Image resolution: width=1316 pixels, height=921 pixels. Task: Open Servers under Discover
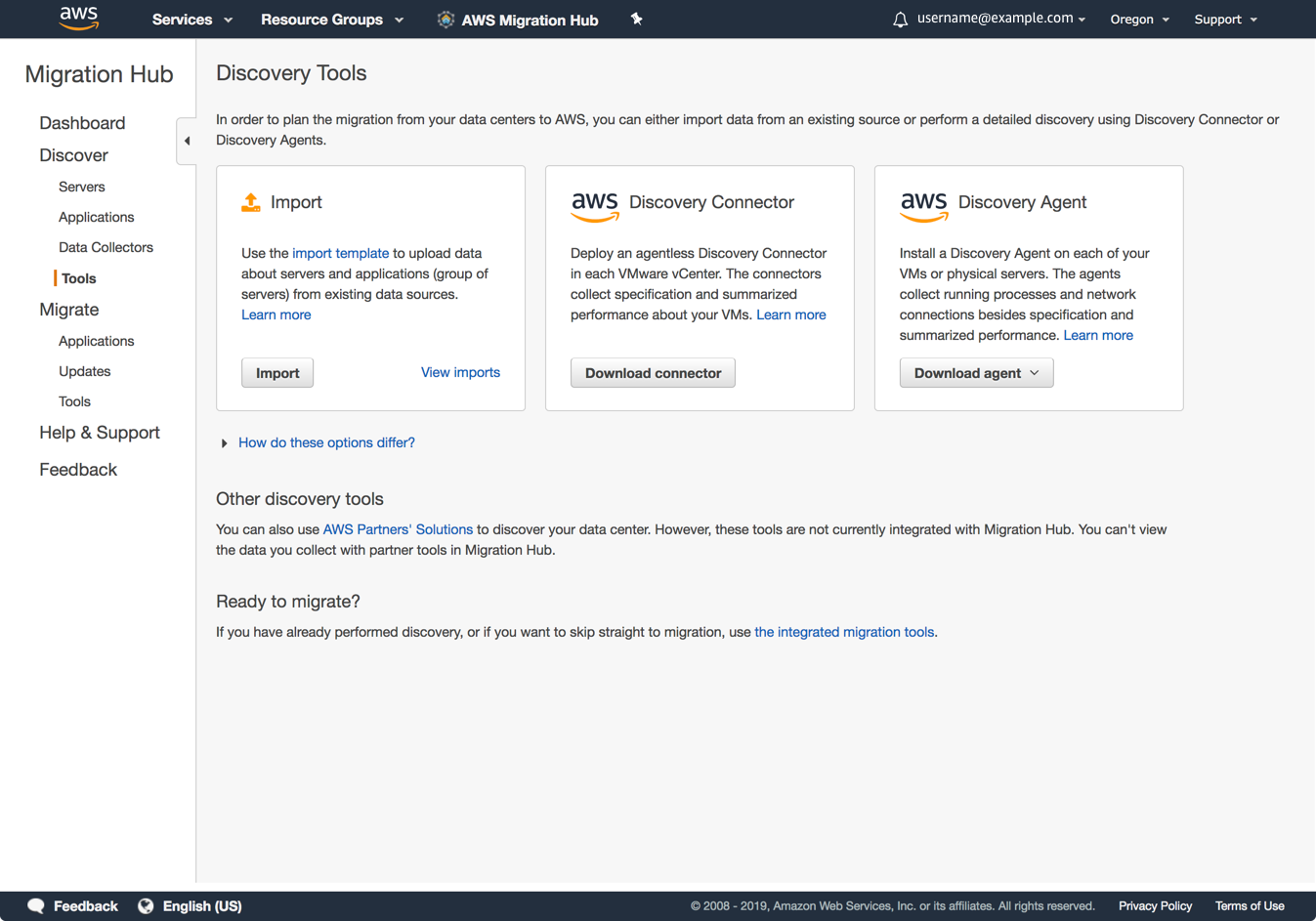pyautogui.click(x=81, y=187)
